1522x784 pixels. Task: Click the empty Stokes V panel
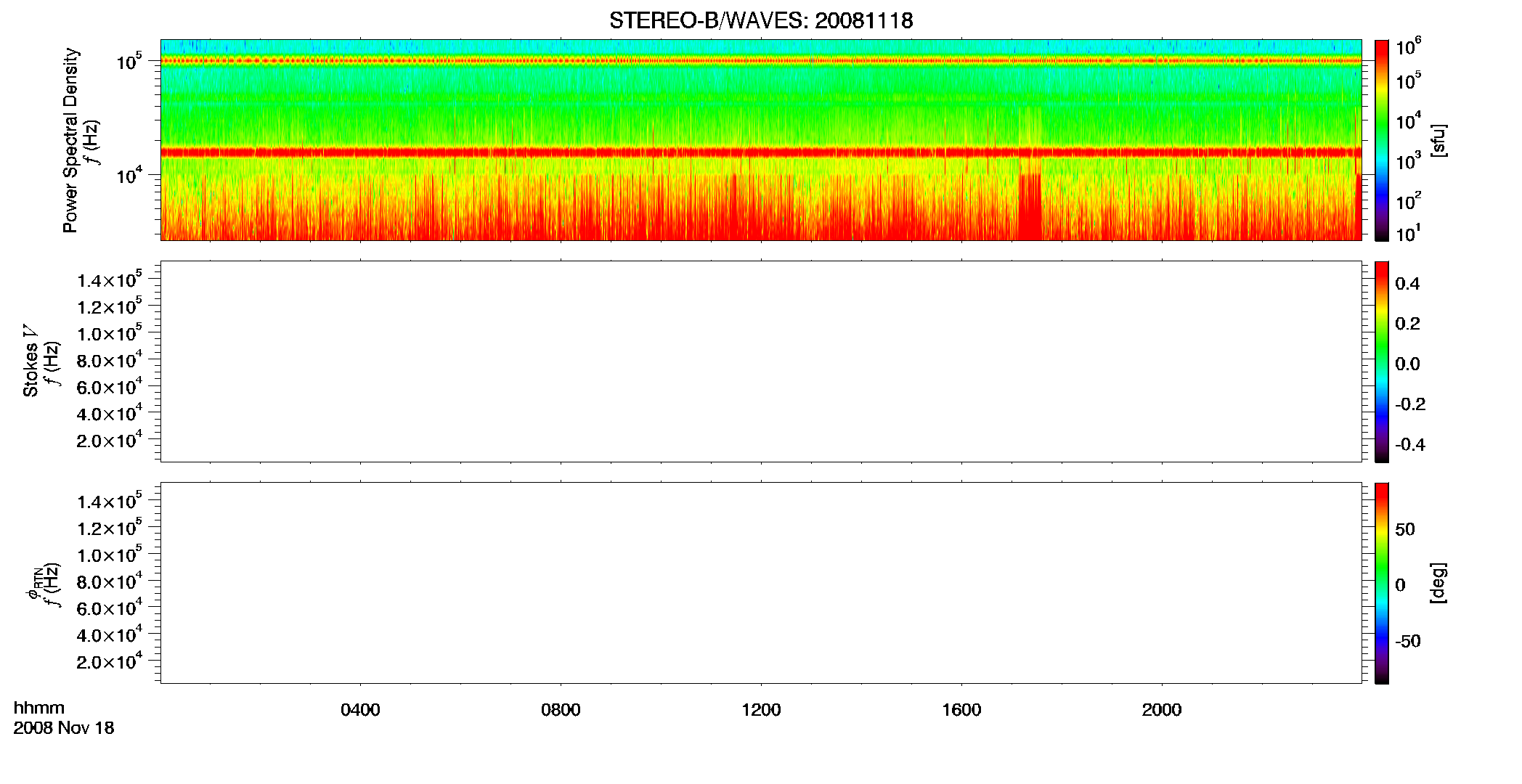pyautogui.click(x=761, y=362)
